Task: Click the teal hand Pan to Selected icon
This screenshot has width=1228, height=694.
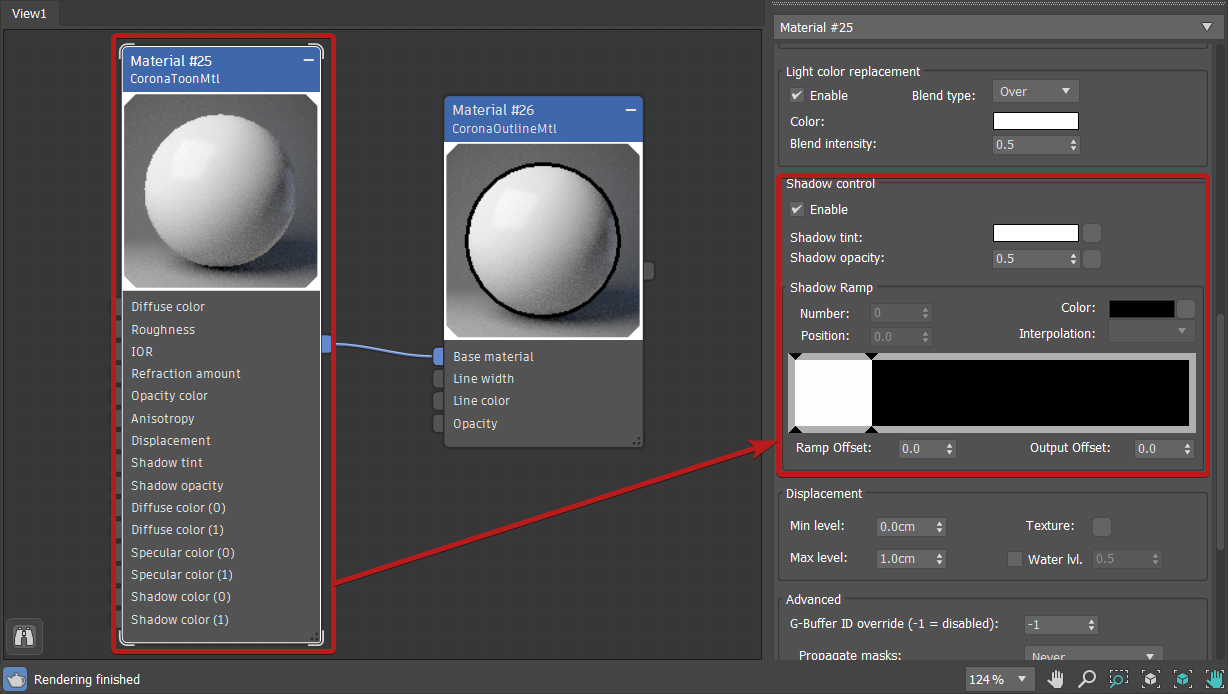Action: click(x=1214, y=679)
